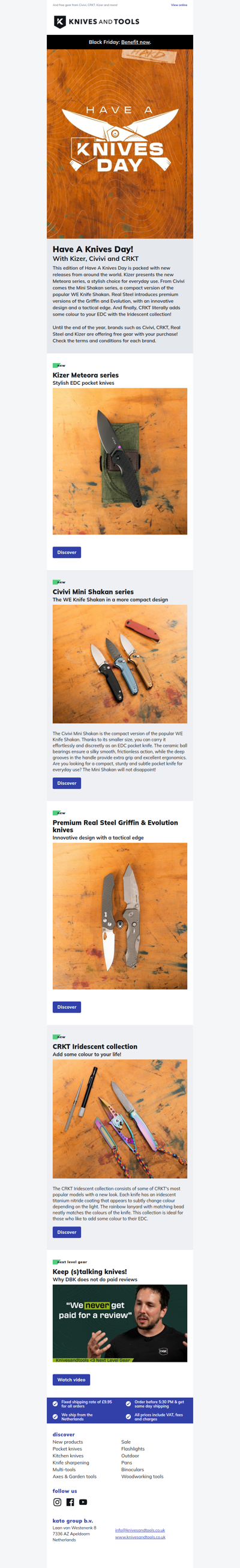
Task: Click Discover under CRKT Iridescent collection
Action: click(x=67, y=1232)
